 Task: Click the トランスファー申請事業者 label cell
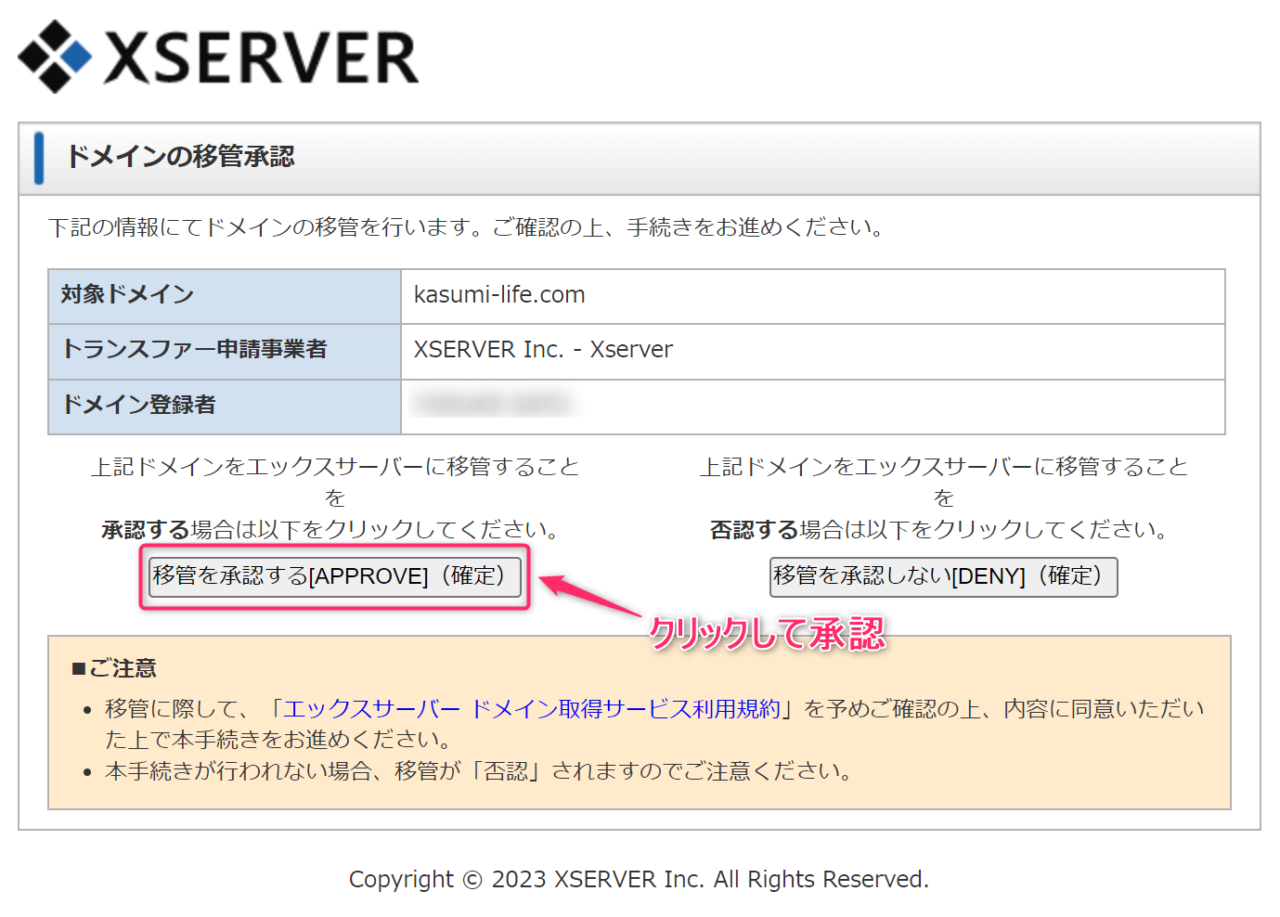click(x=224, y=351)
